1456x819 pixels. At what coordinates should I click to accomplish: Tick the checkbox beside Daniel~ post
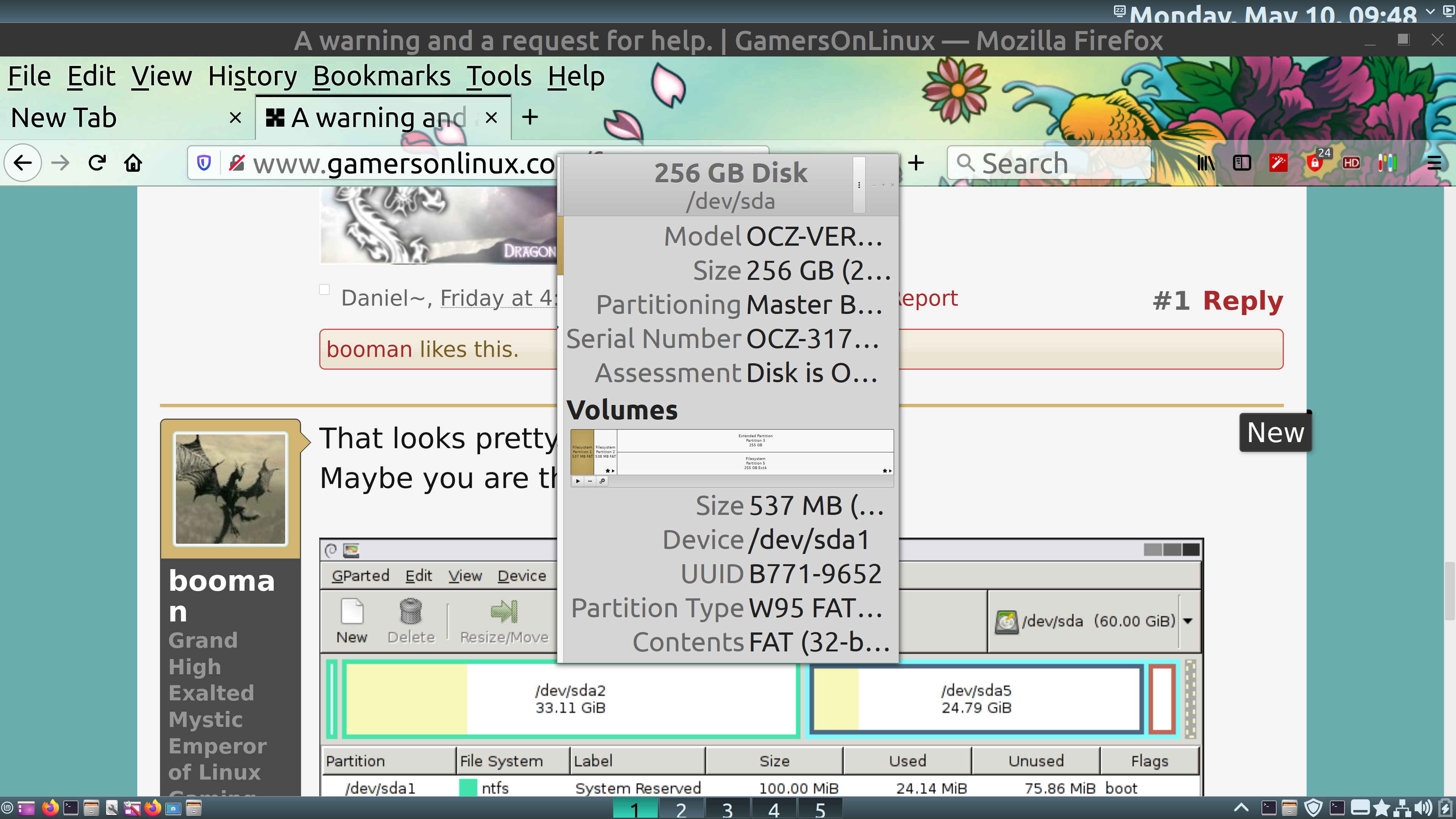click(325, 289)
